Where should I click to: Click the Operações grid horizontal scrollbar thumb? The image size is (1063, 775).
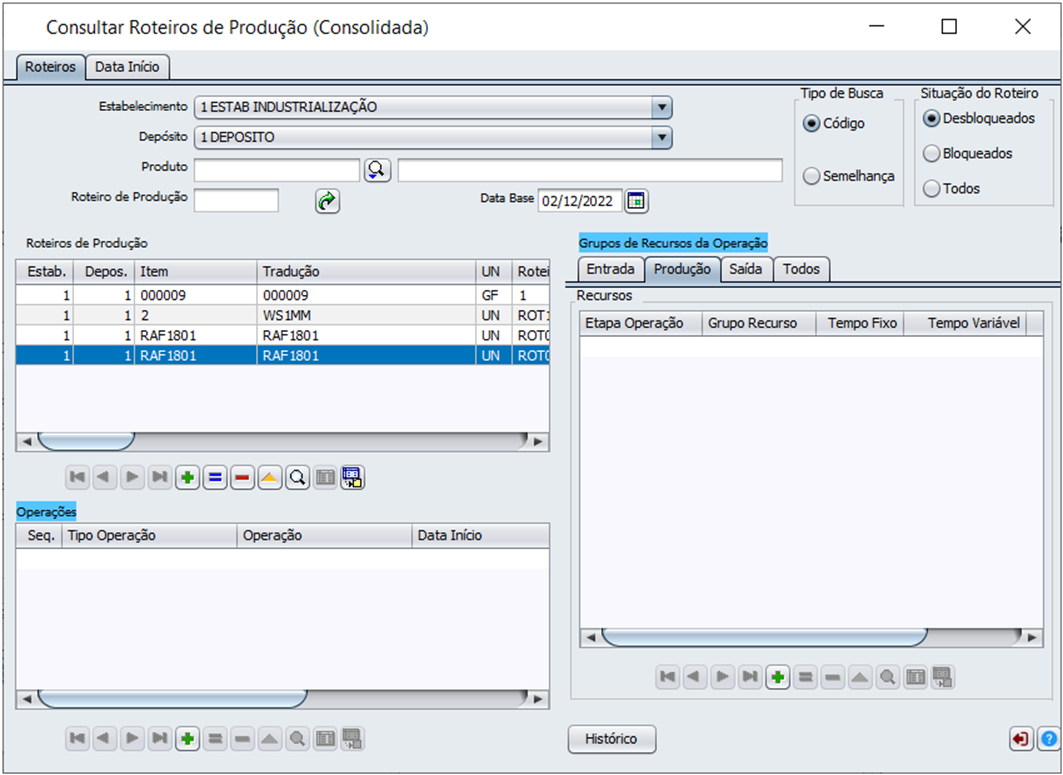click(172, 698)
